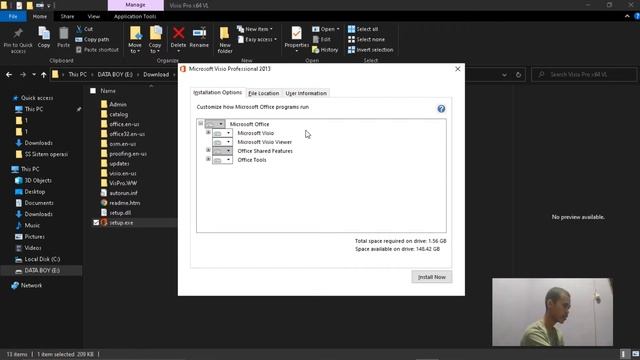
Task: Open the Easy access dropdown
Action: pyautogui.click(x=257, y=40)
